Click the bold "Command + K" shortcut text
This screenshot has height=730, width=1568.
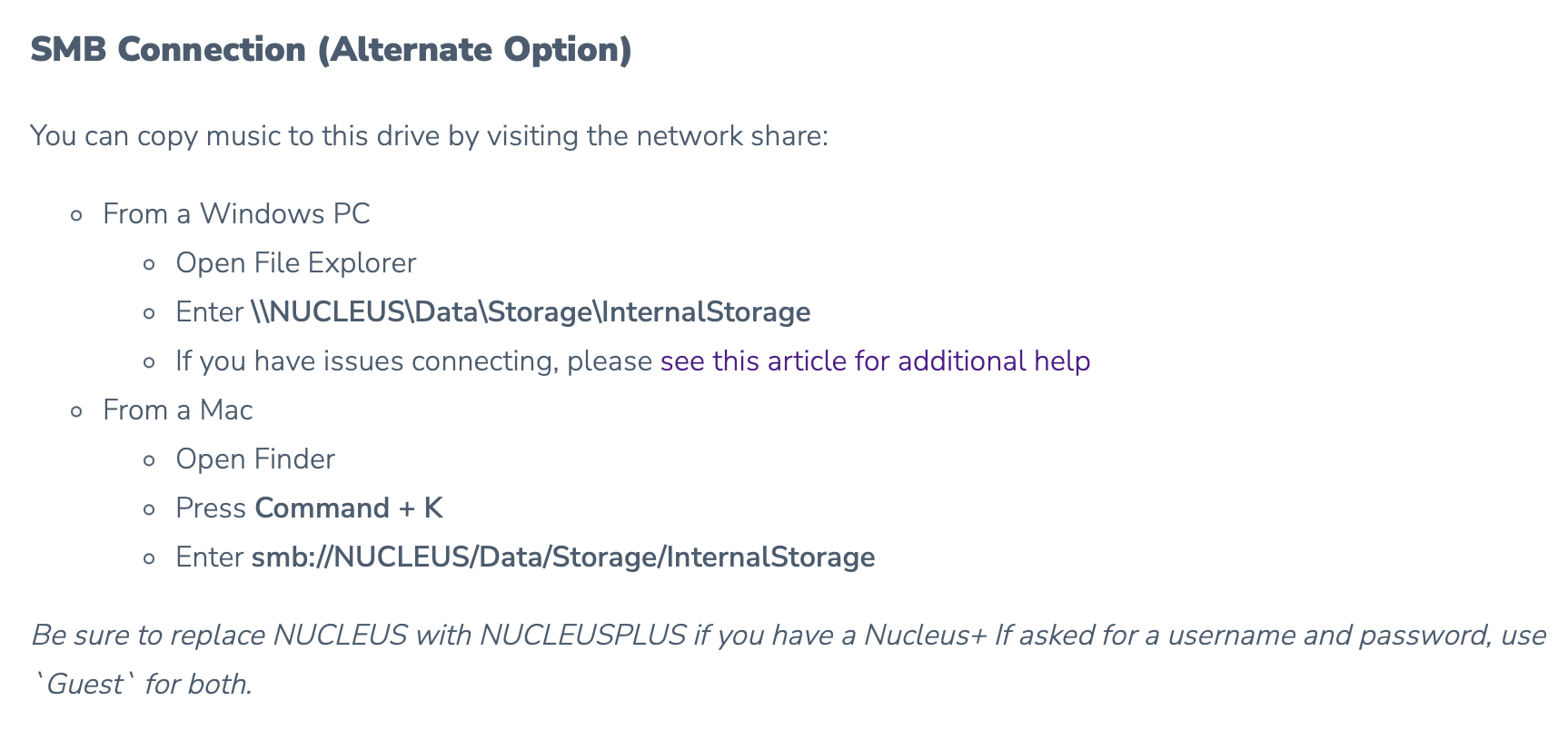tap(349, 508)
